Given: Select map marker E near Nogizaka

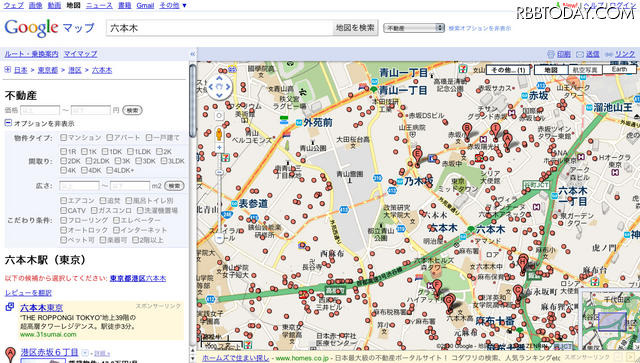Looking at the screenshot, I should (417, 157).
